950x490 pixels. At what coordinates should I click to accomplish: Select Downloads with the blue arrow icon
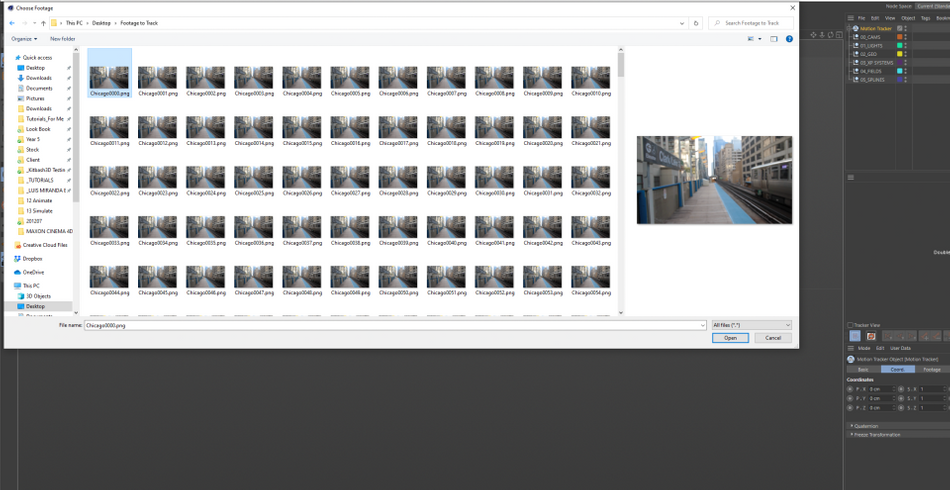coord(35,78)
